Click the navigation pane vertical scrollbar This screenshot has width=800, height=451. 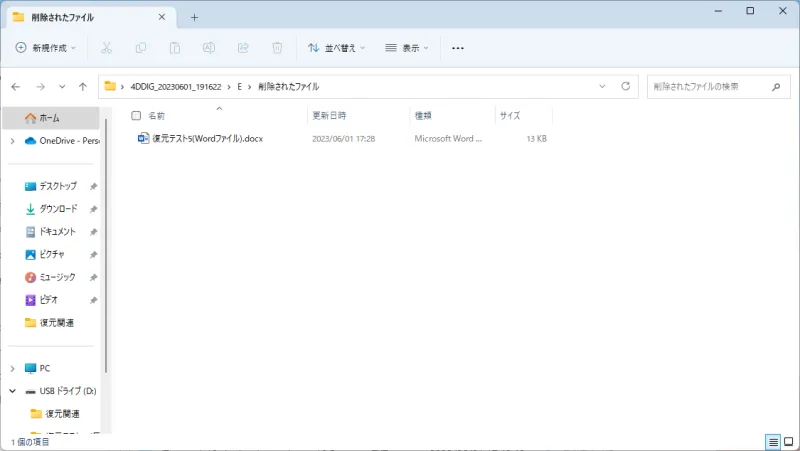pyautogui.click(x=106, y=245)
